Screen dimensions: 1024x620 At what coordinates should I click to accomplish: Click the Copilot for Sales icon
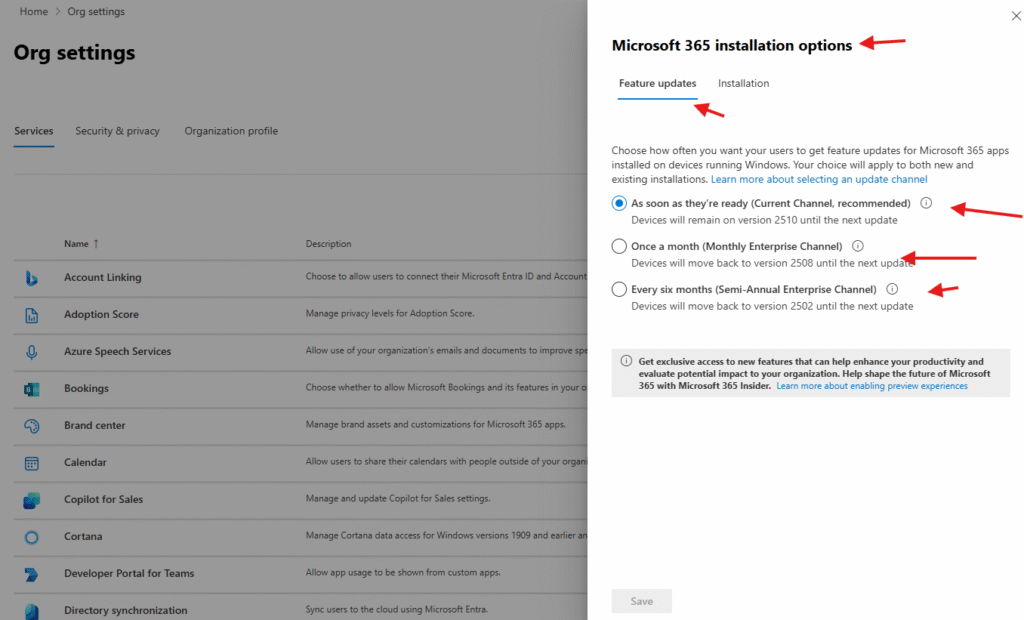pos(32,500)
